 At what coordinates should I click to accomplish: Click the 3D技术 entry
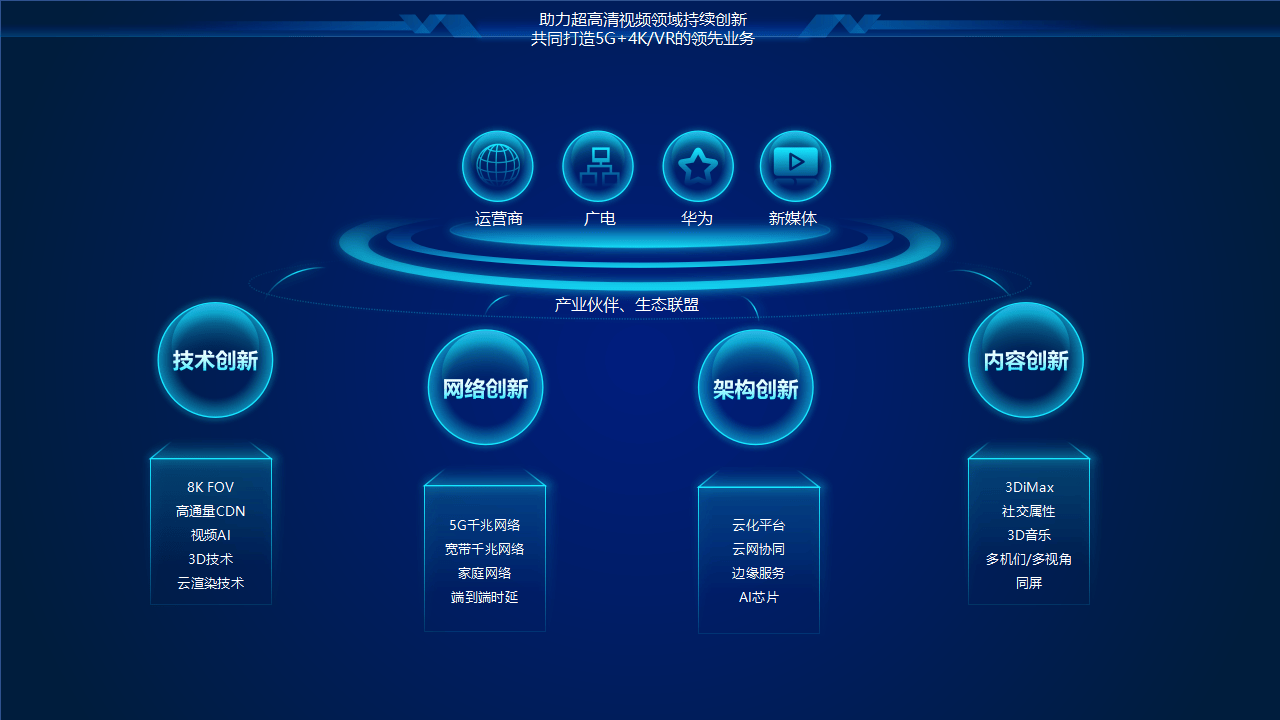pos(211,559)
